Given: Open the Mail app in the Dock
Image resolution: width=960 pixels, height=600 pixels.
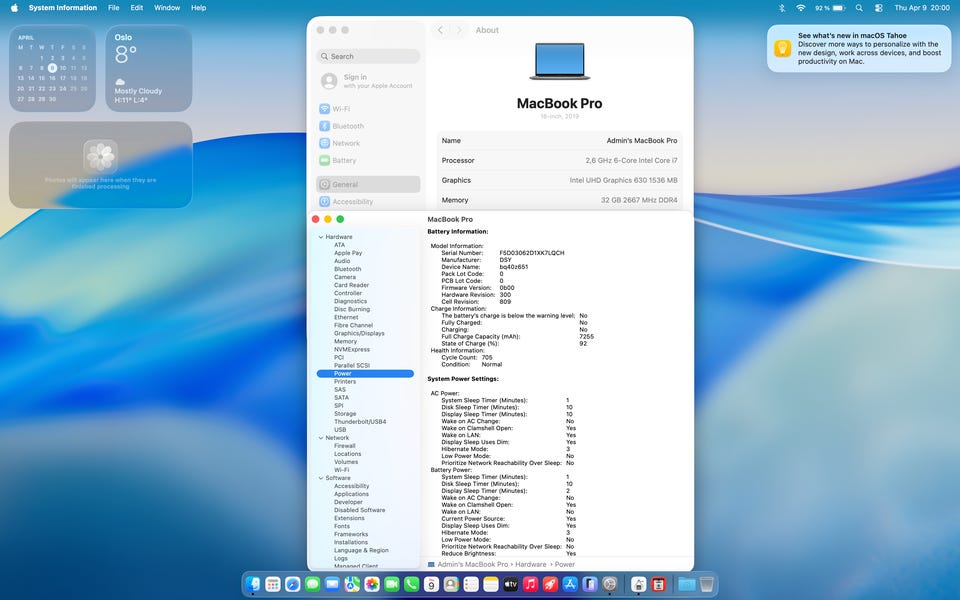Looking at the screenshot, I should click(332, 584).
